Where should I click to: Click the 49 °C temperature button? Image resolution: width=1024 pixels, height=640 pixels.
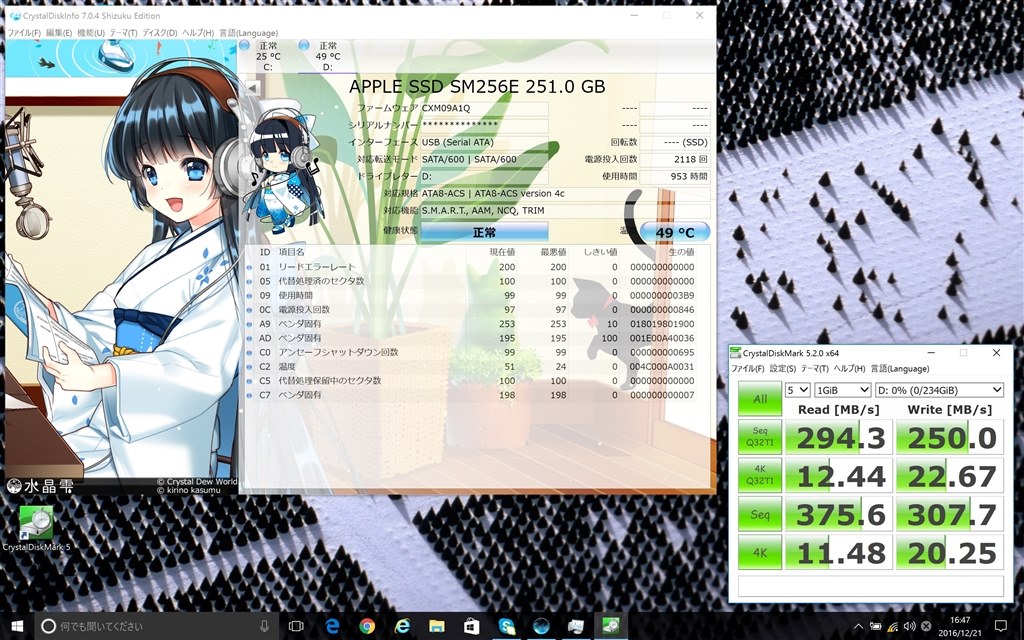tap(675, 232)
